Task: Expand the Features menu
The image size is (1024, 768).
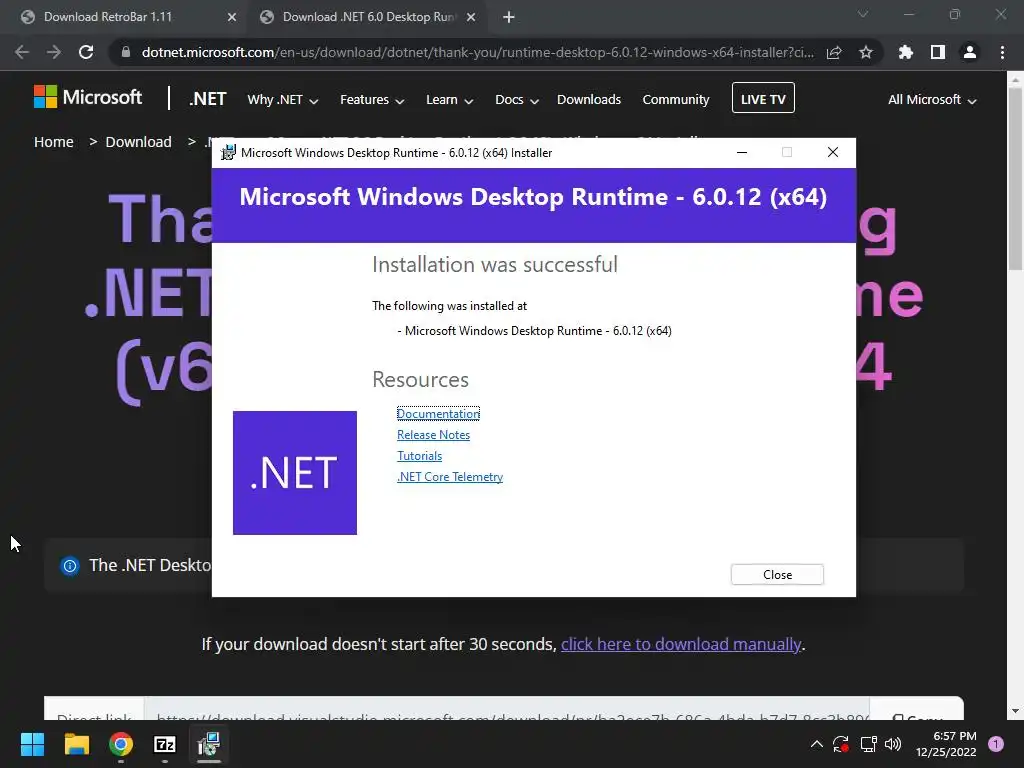Action: 372,100
